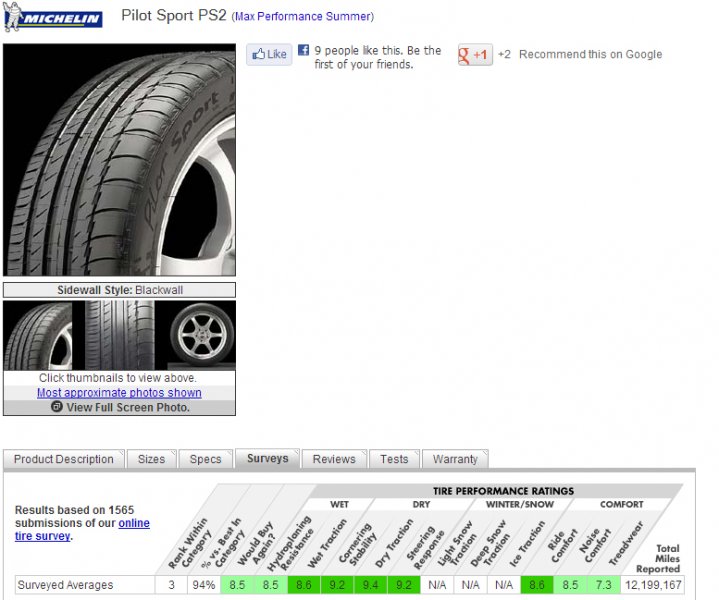This screenshot has height=600, width=719.
Task: Click the rank within category value 3
Action: (171, 585)
